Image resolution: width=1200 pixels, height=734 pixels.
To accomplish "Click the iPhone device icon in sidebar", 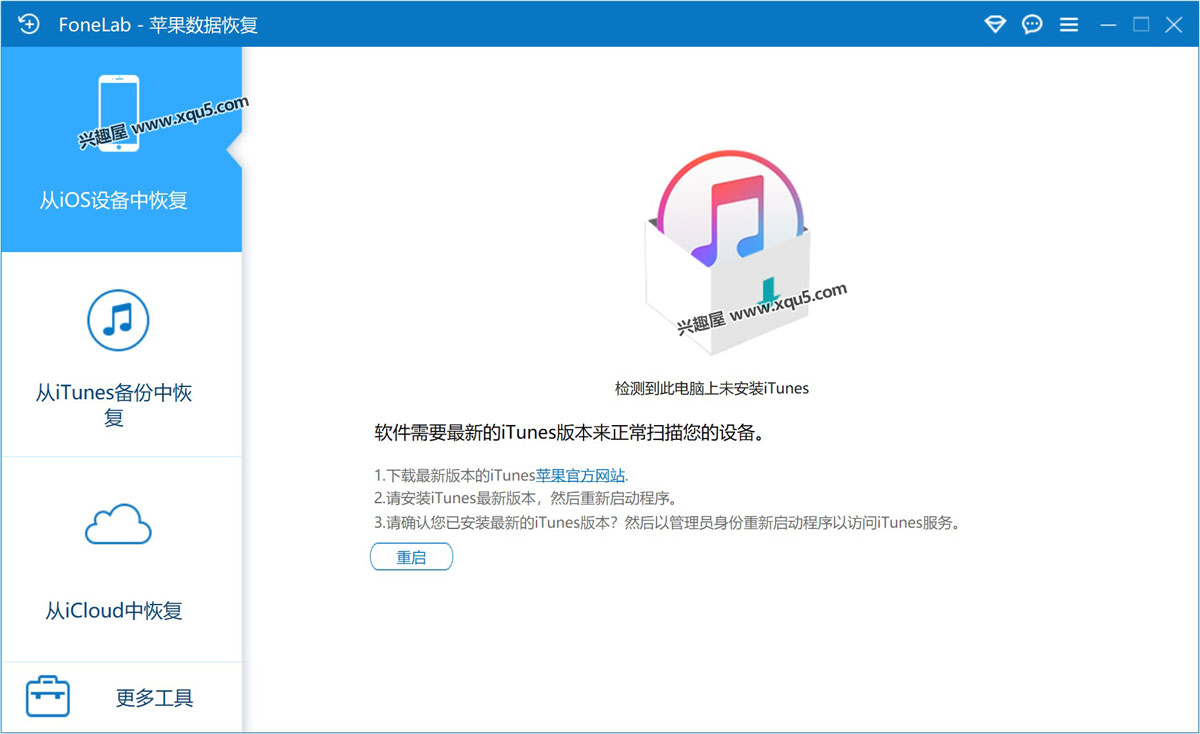I will coord(119,114).
